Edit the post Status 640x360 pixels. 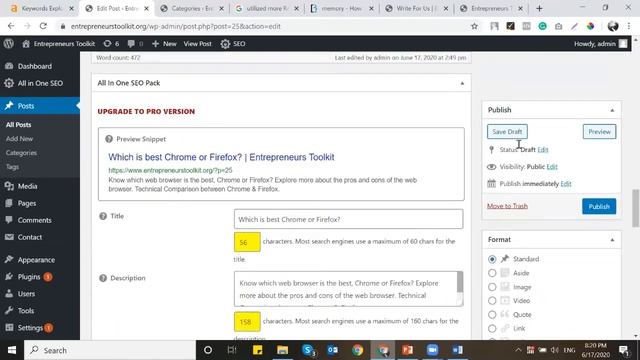[x=542, y=150]
